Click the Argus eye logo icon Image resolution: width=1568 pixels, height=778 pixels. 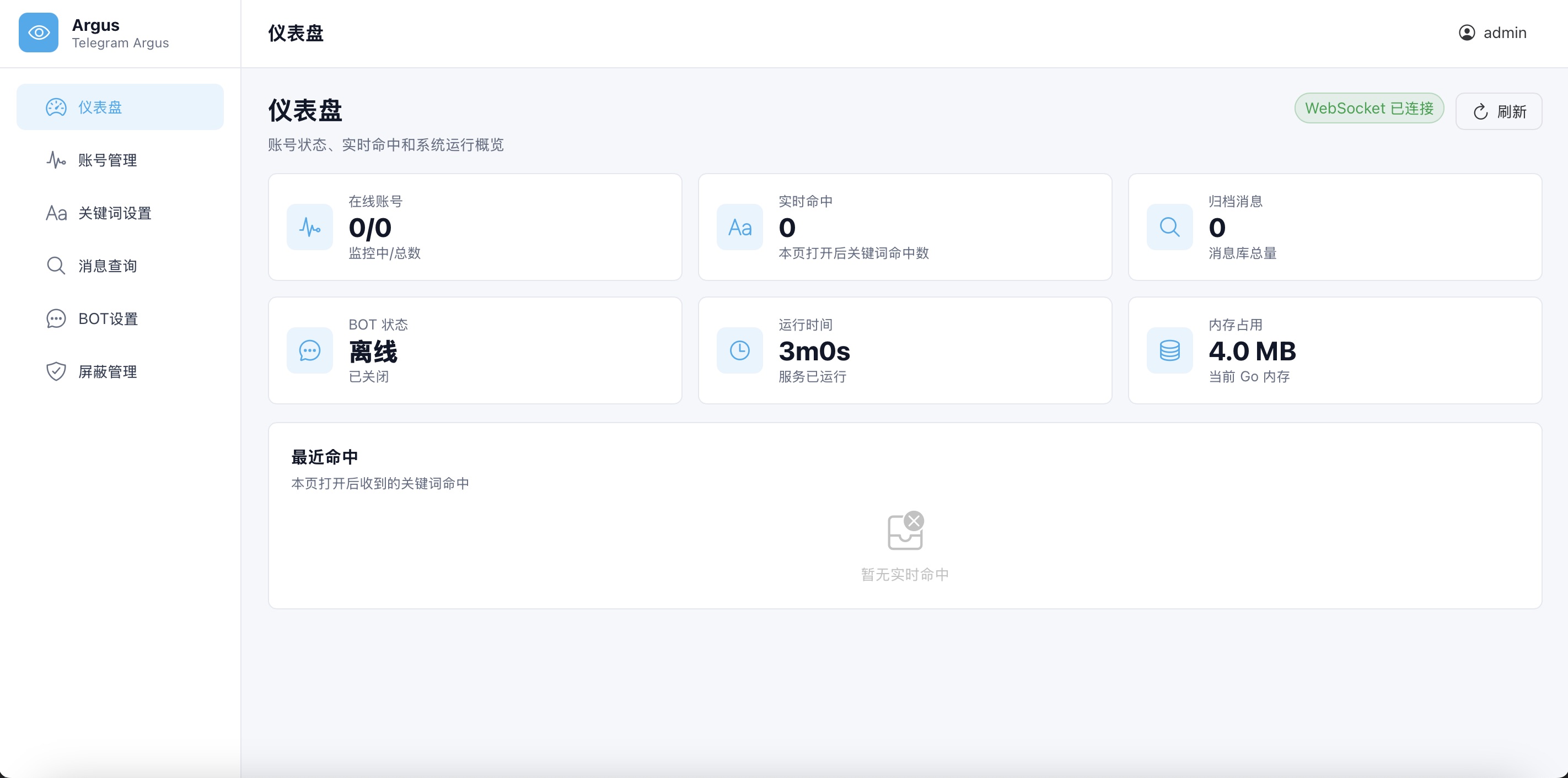(x=39, y=33)
